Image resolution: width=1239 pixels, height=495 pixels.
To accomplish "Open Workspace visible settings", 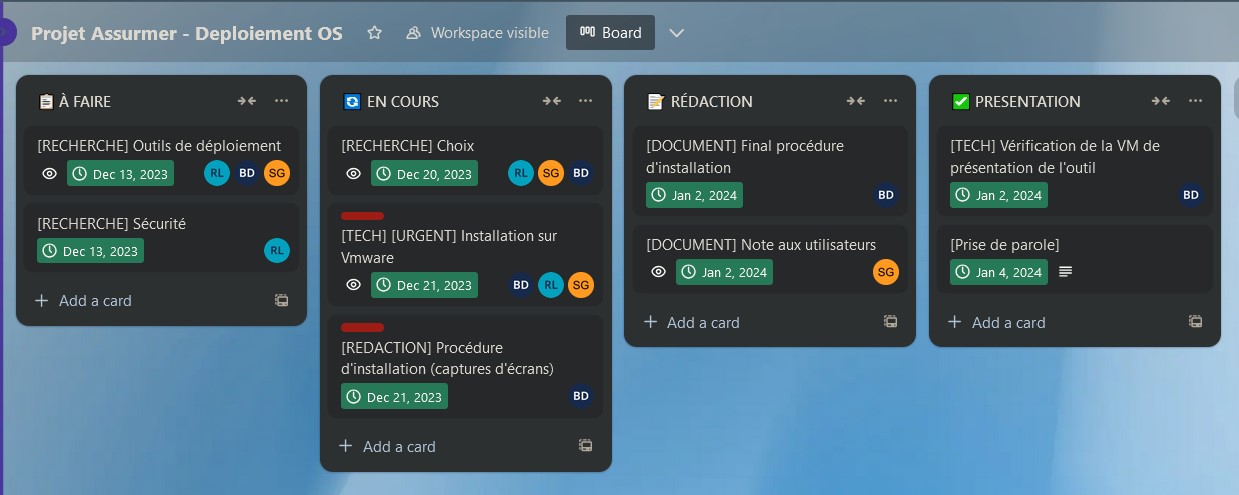I will 477,33.
